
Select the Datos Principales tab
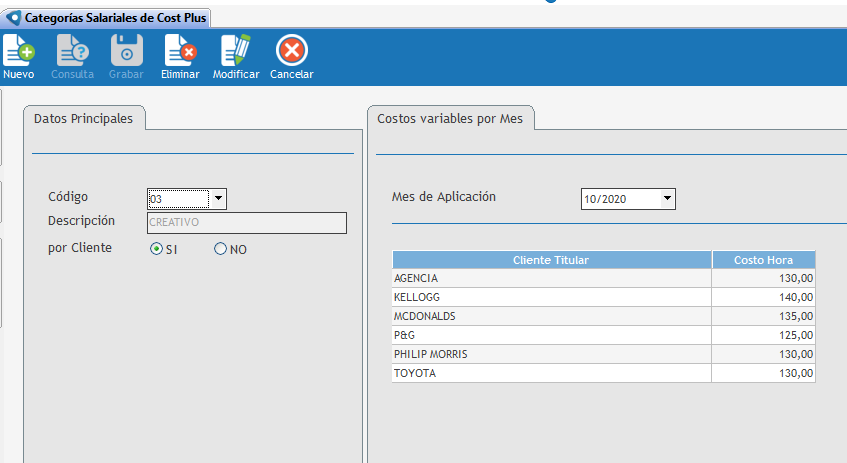point(84,118)
